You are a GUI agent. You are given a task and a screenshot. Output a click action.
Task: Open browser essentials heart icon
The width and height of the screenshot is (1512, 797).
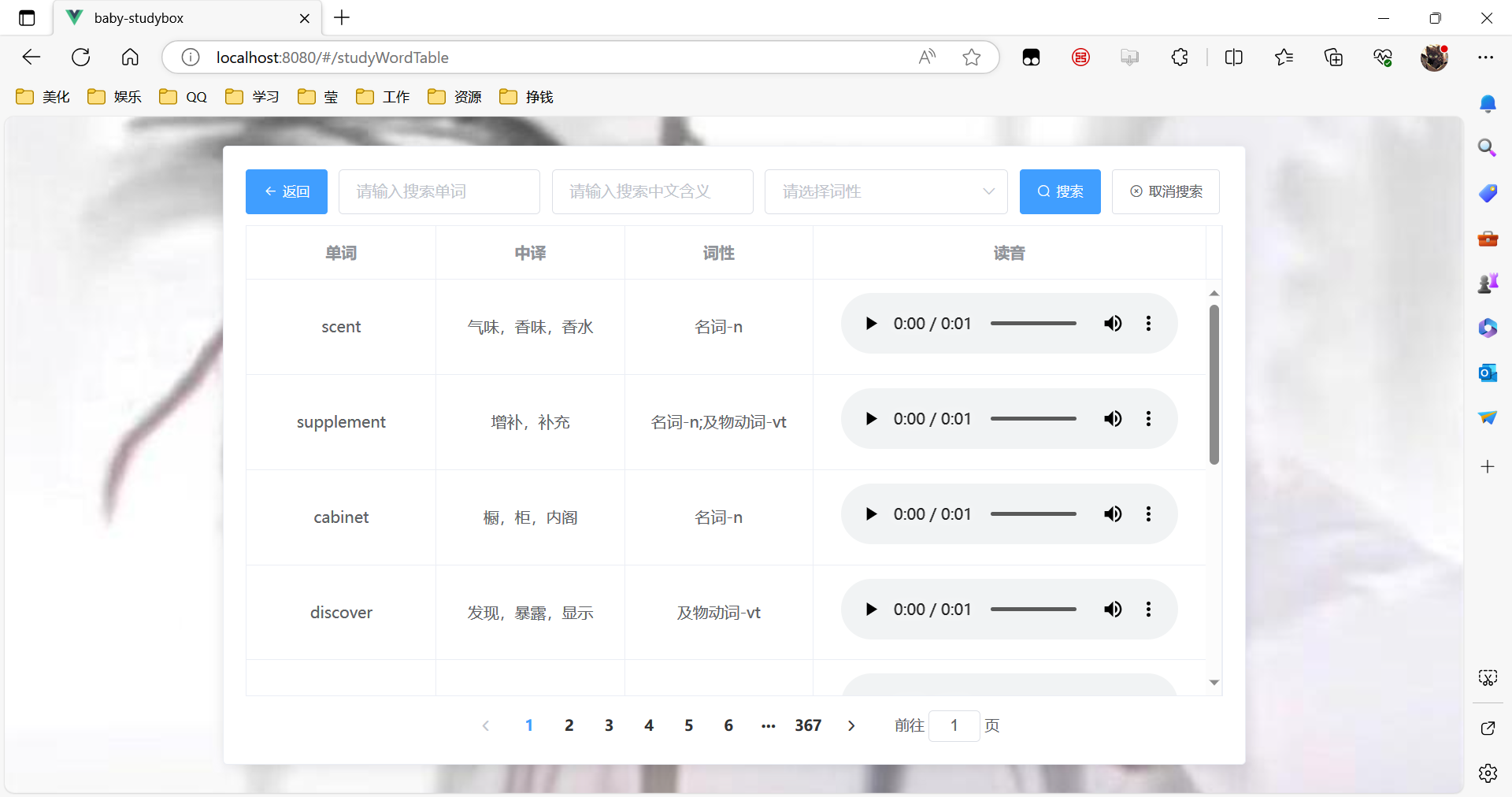1383,57
